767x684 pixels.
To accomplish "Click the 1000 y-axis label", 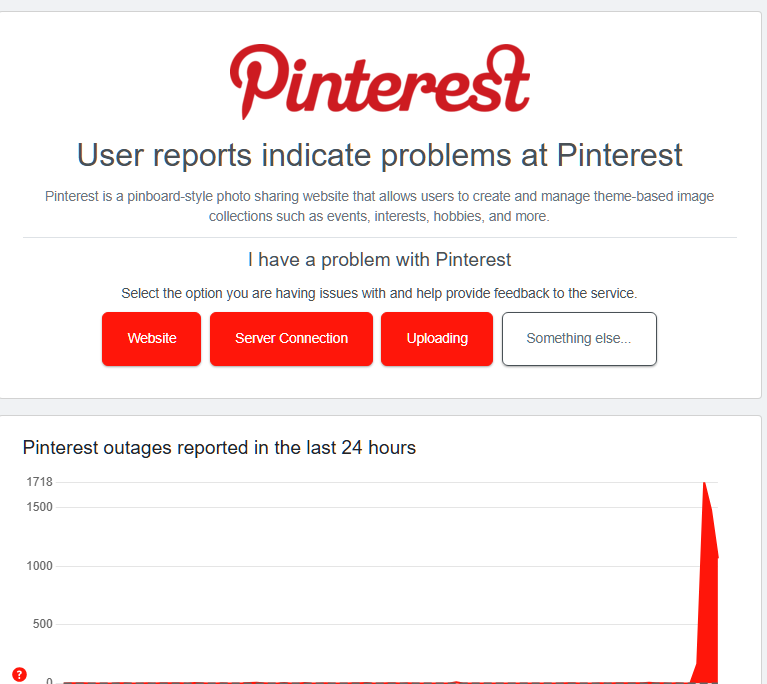I will [x=40, y=566].
